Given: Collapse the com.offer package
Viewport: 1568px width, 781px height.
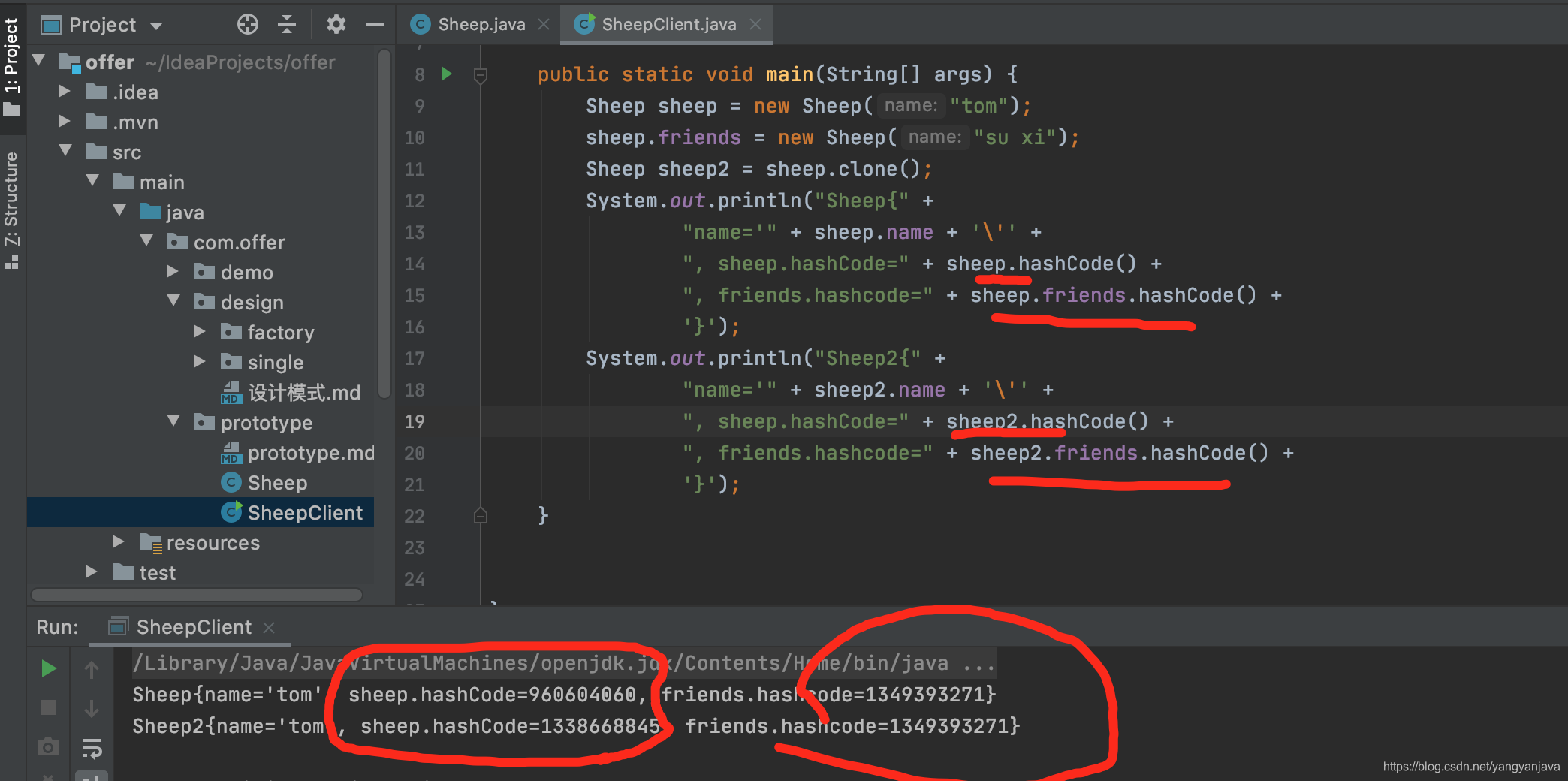Looking at the screenshot, I should [146, 240].
